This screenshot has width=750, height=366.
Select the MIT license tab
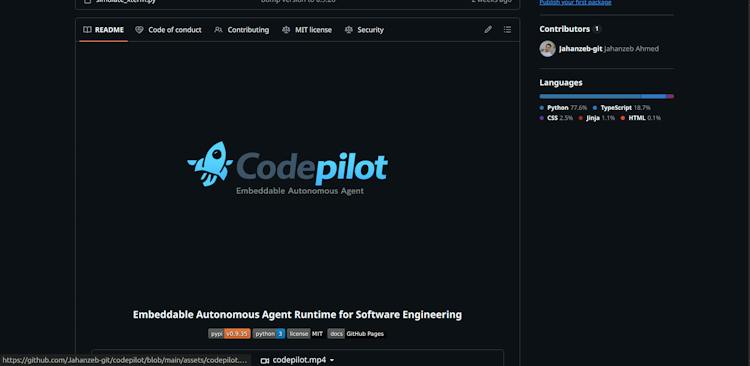tap(307, 30)
